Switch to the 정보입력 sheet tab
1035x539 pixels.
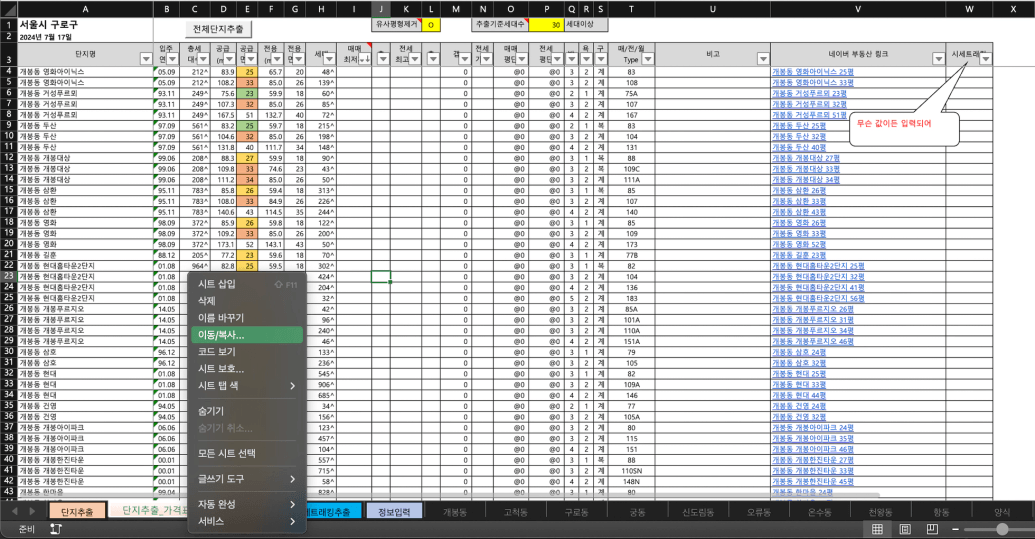coord(394,512)
